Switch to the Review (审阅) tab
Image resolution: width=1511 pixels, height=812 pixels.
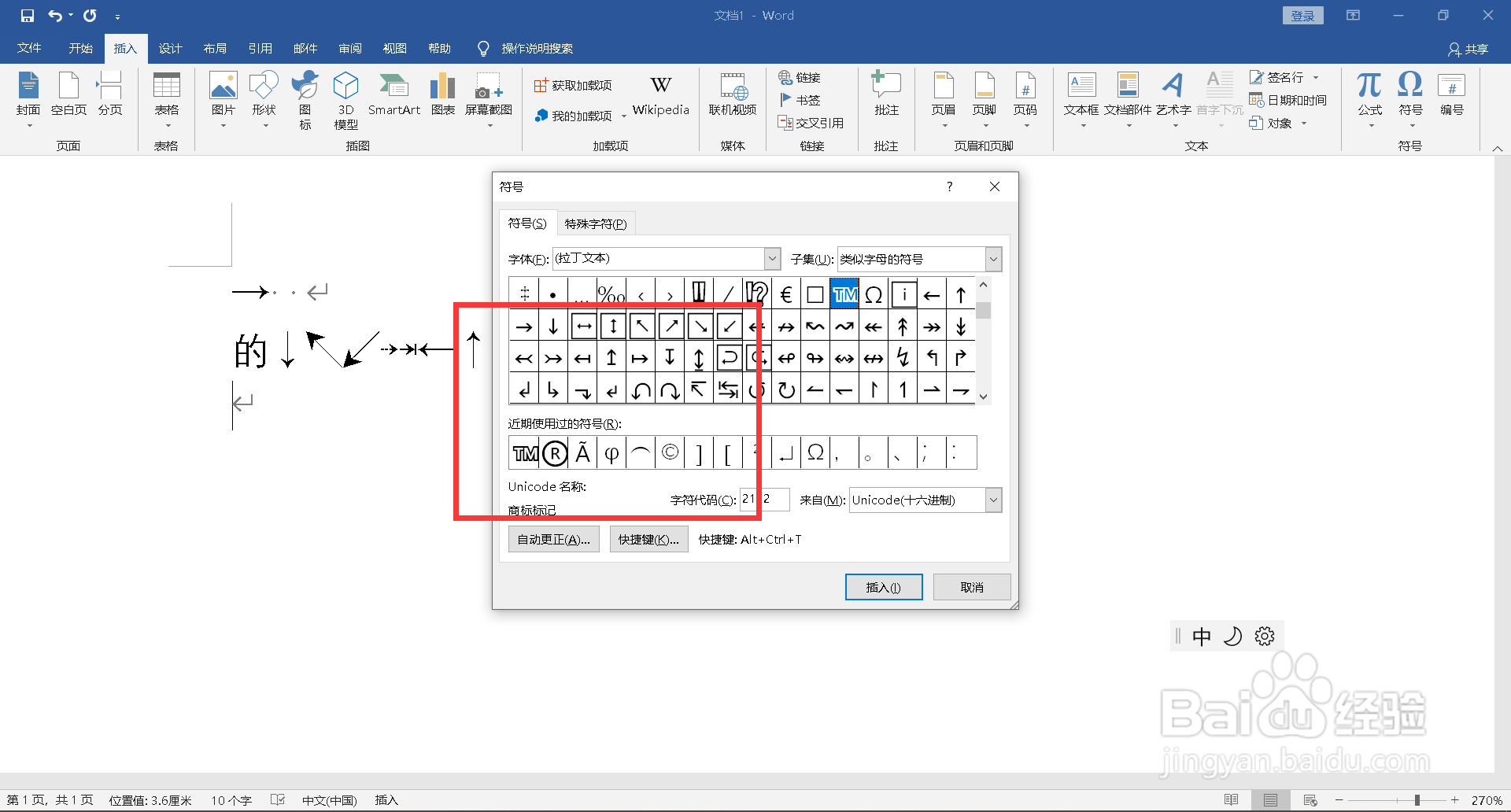click(350, 49)
